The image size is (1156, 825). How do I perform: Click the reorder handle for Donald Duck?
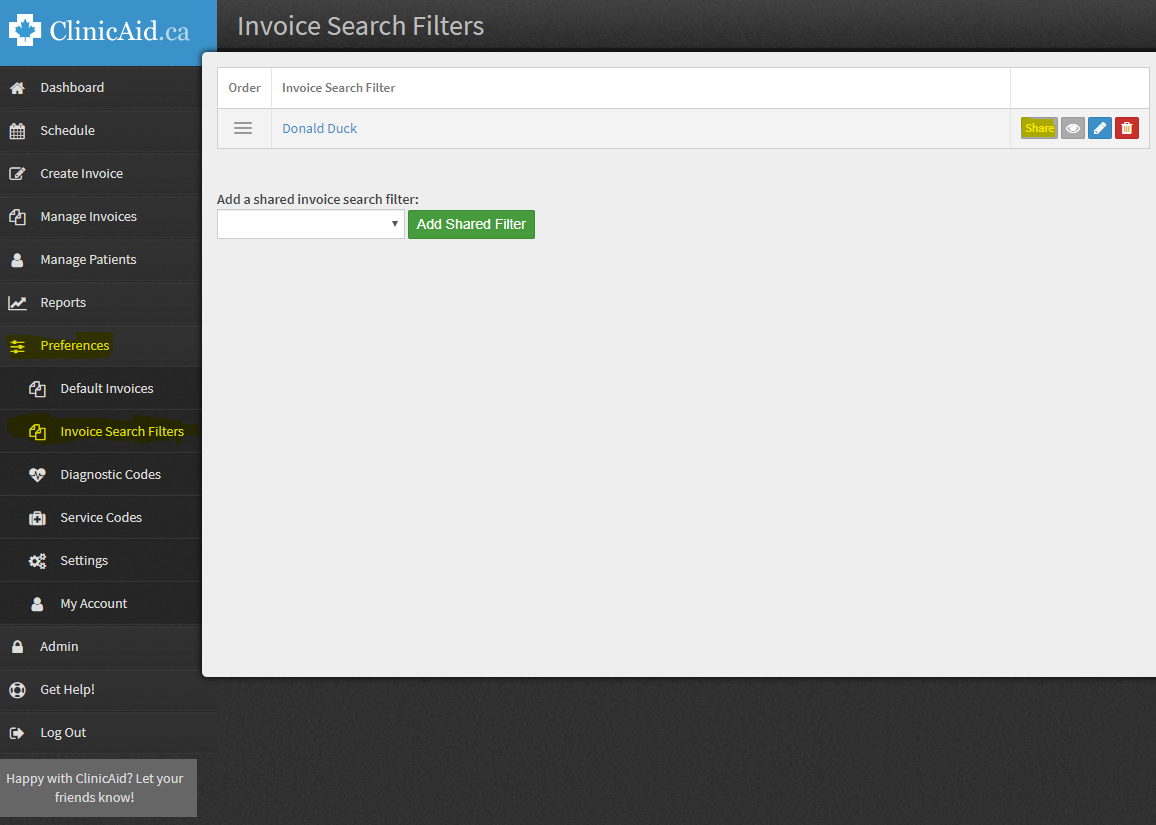pos(243,128)
